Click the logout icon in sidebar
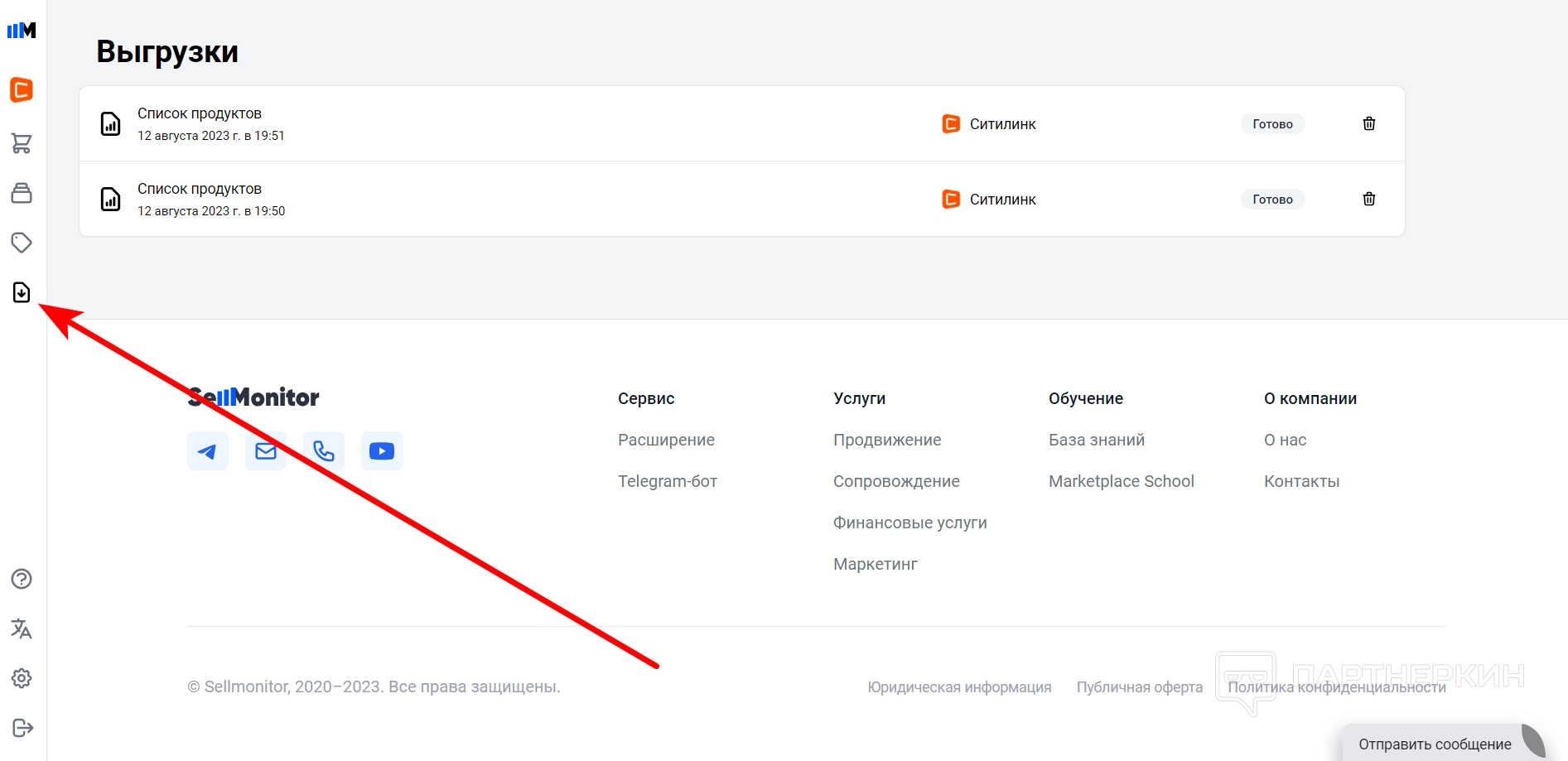This screenshot has width=1568, height=761. click(22, 728)
